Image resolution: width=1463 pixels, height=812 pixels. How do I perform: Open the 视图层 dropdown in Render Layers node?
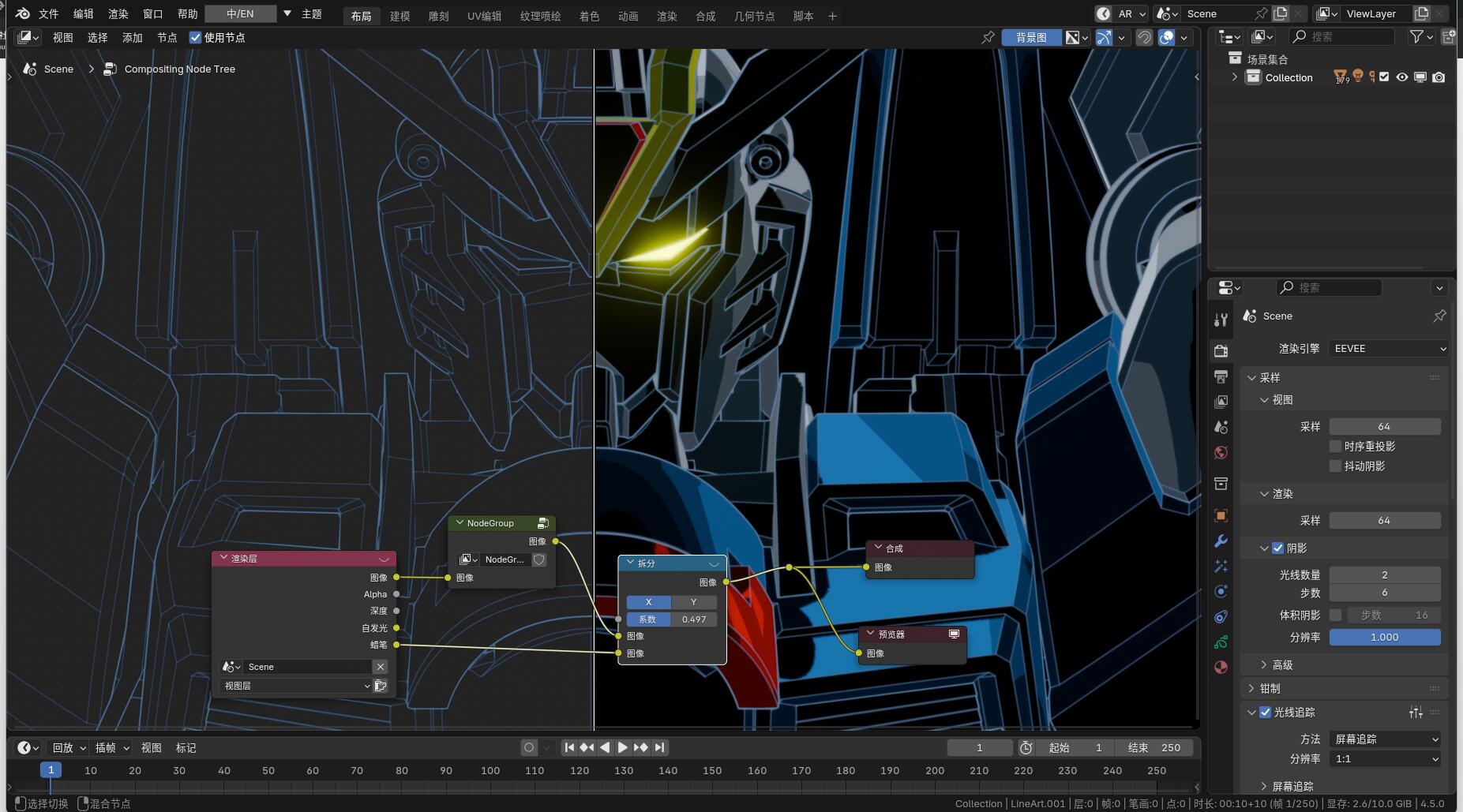[295, 686]
